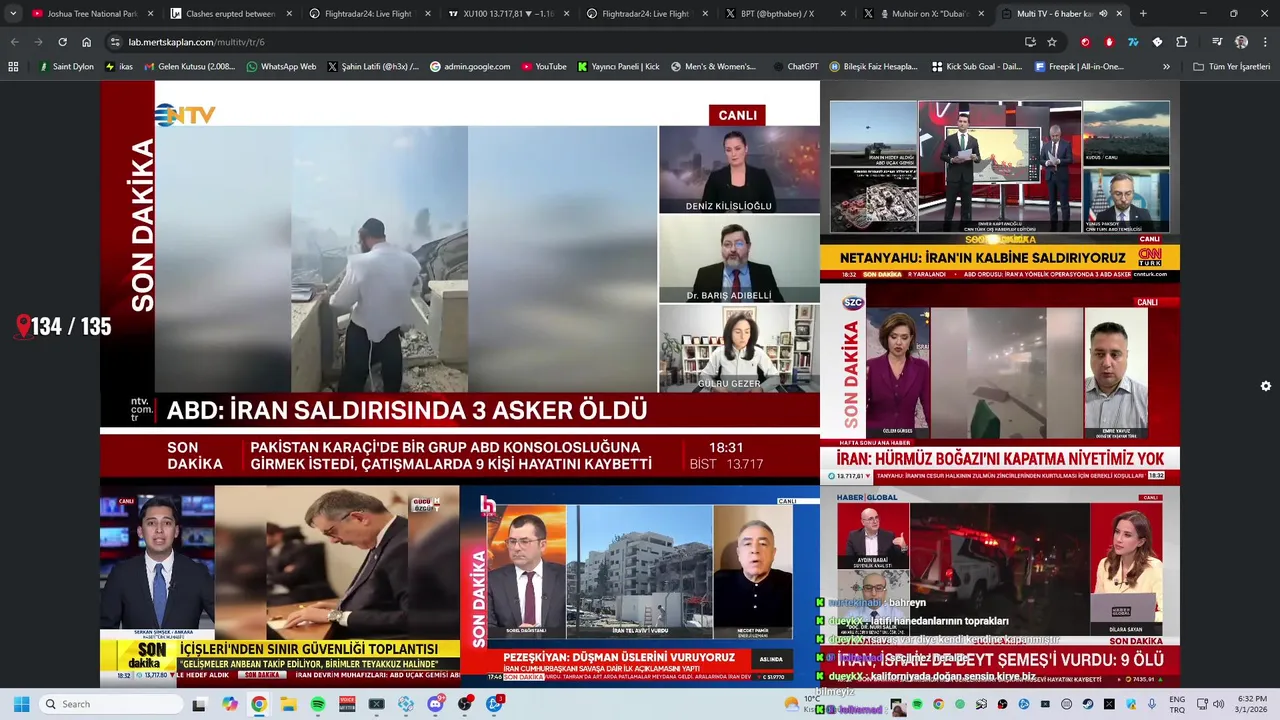The height and width of the screenshot is (720, 1280).
Task: Go back to the previous page
Action: [x=14, y=42]
